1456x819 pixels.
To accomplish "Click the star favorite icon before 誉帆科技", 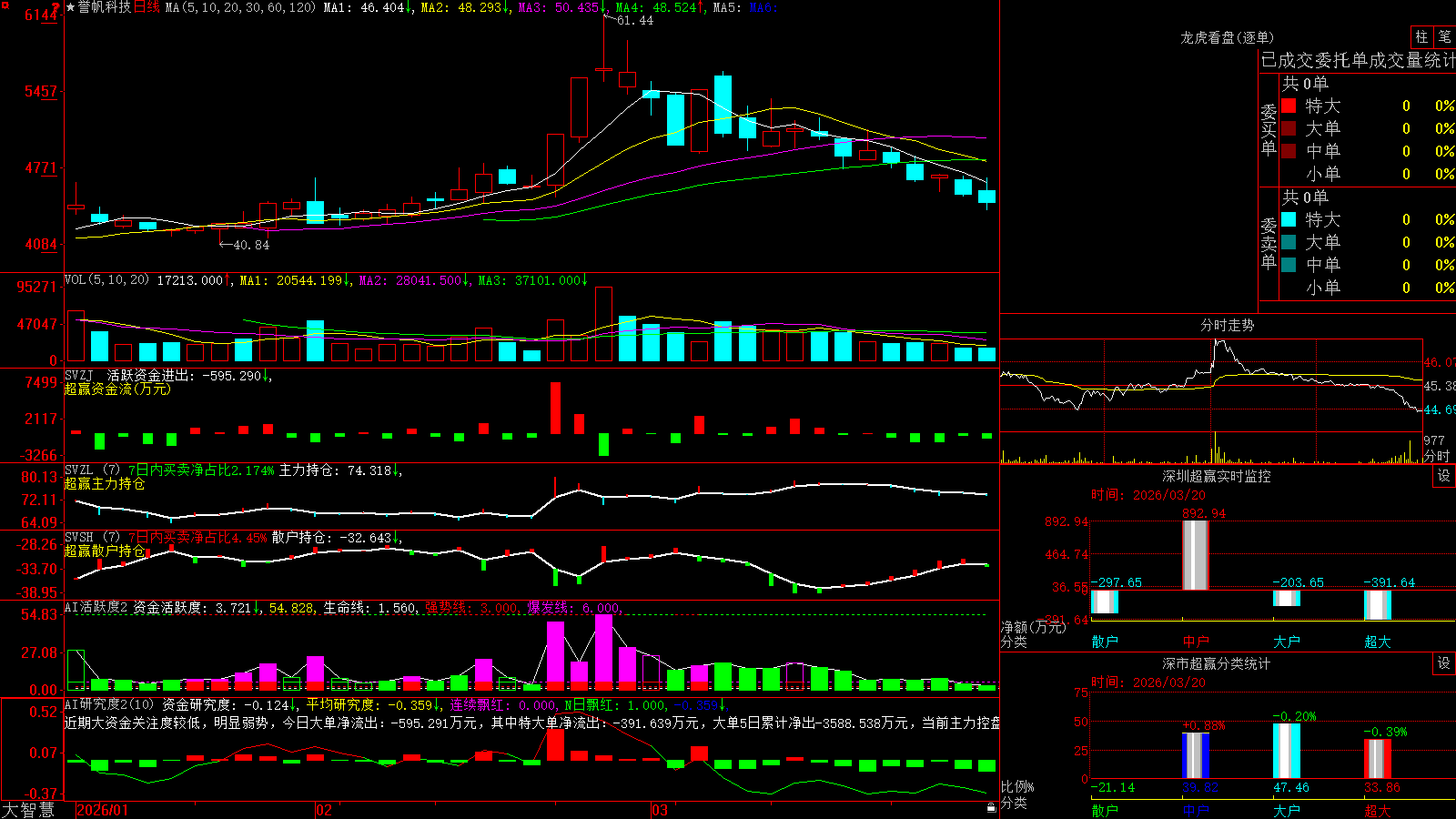I will click(x=71, y=7).
